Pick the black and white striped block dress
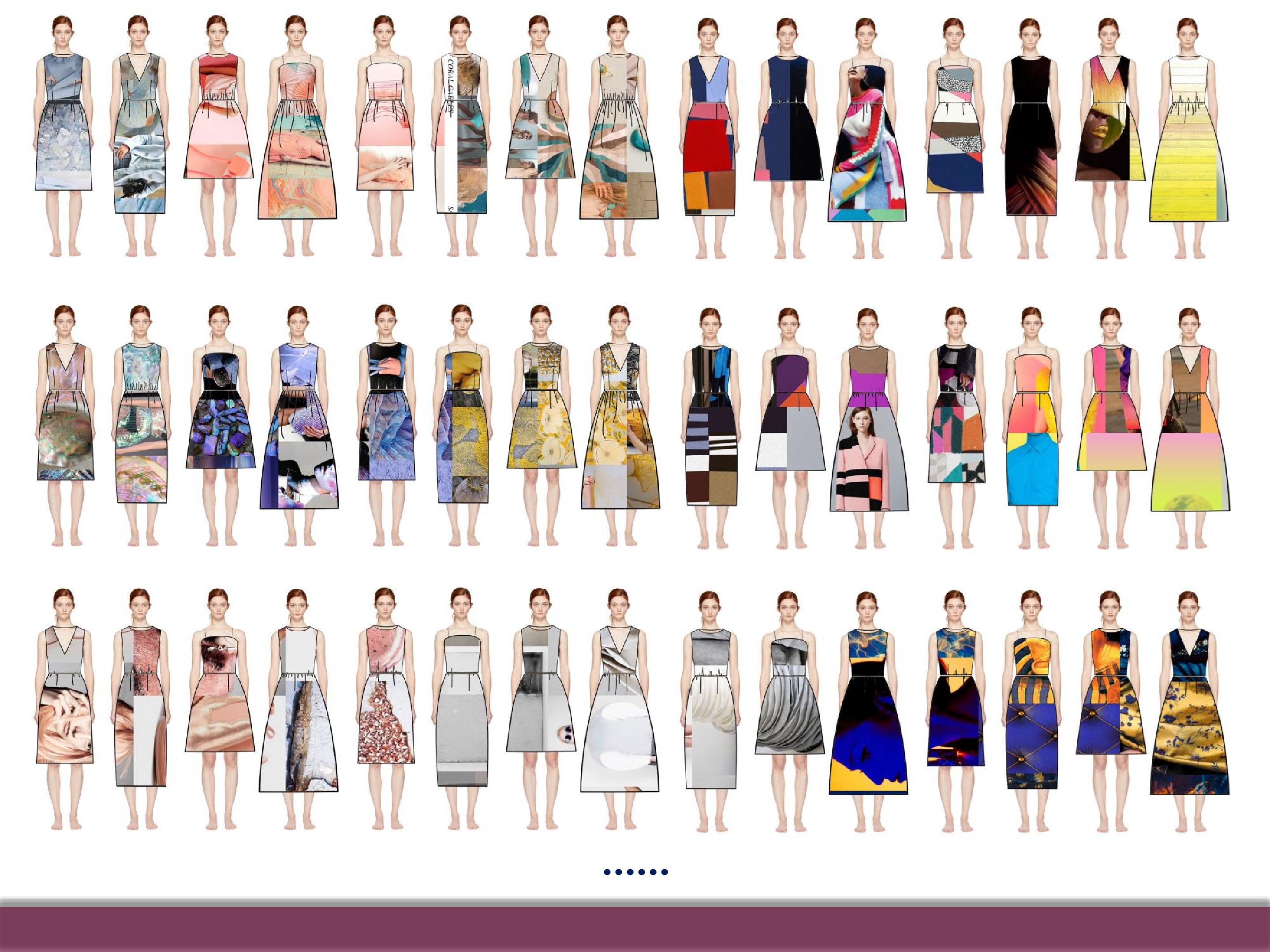 711,425
